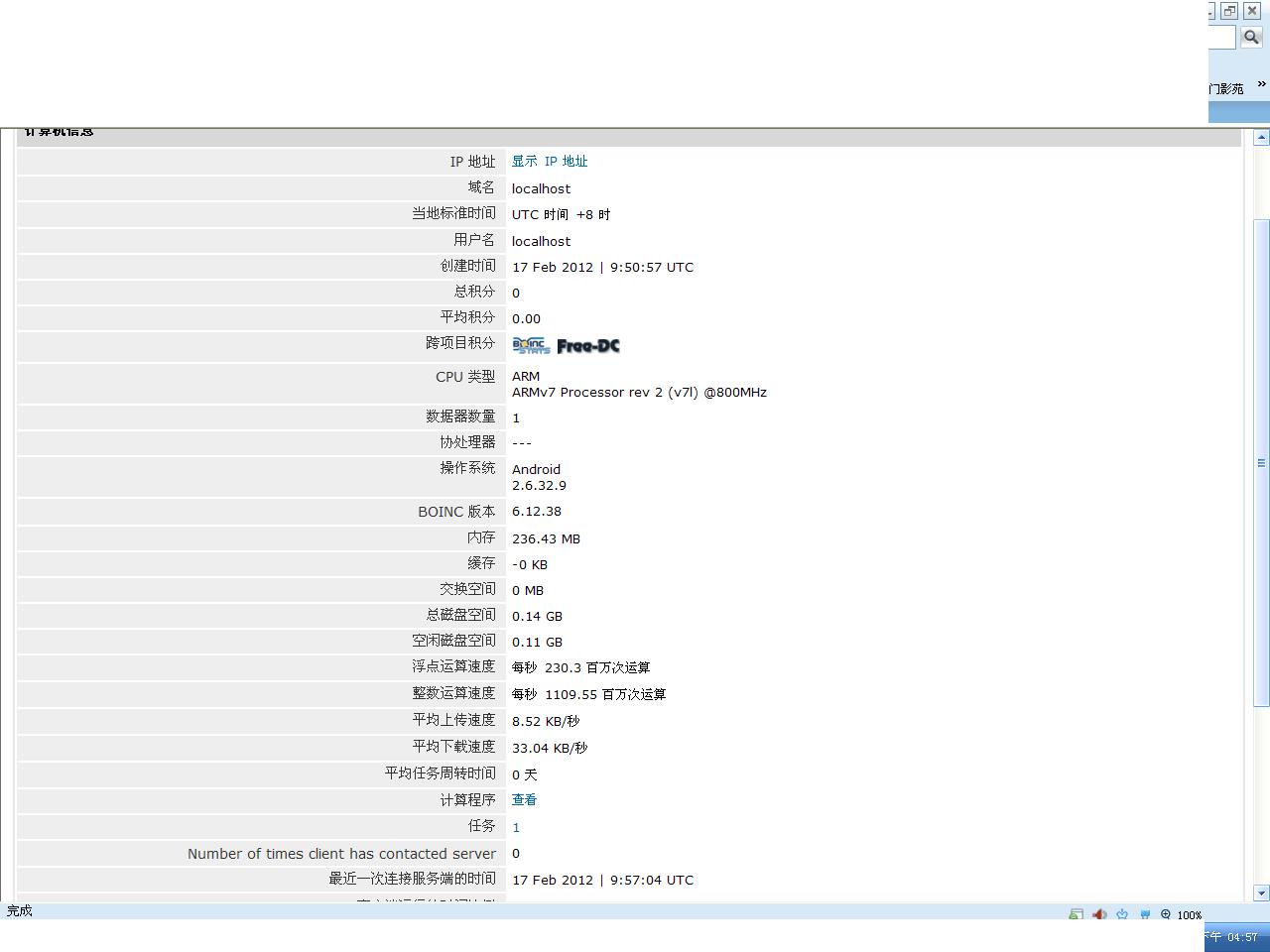Click the "CPU 类型" row label

[465, 377]
